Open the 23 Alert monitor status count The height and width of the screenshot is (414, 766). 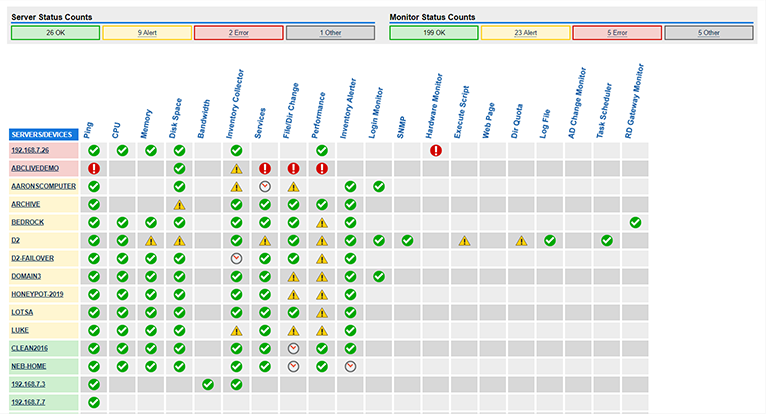[x=525, y=33]
